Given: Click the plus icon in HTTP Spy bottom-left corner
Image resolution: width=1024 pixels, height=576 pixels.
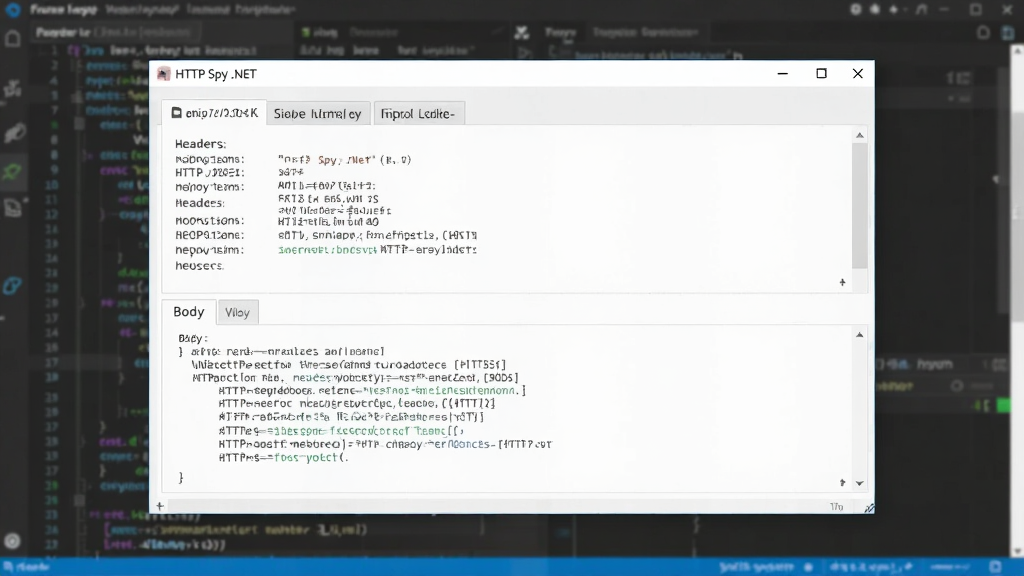Looking at the screenshot, I should (160, 505).
